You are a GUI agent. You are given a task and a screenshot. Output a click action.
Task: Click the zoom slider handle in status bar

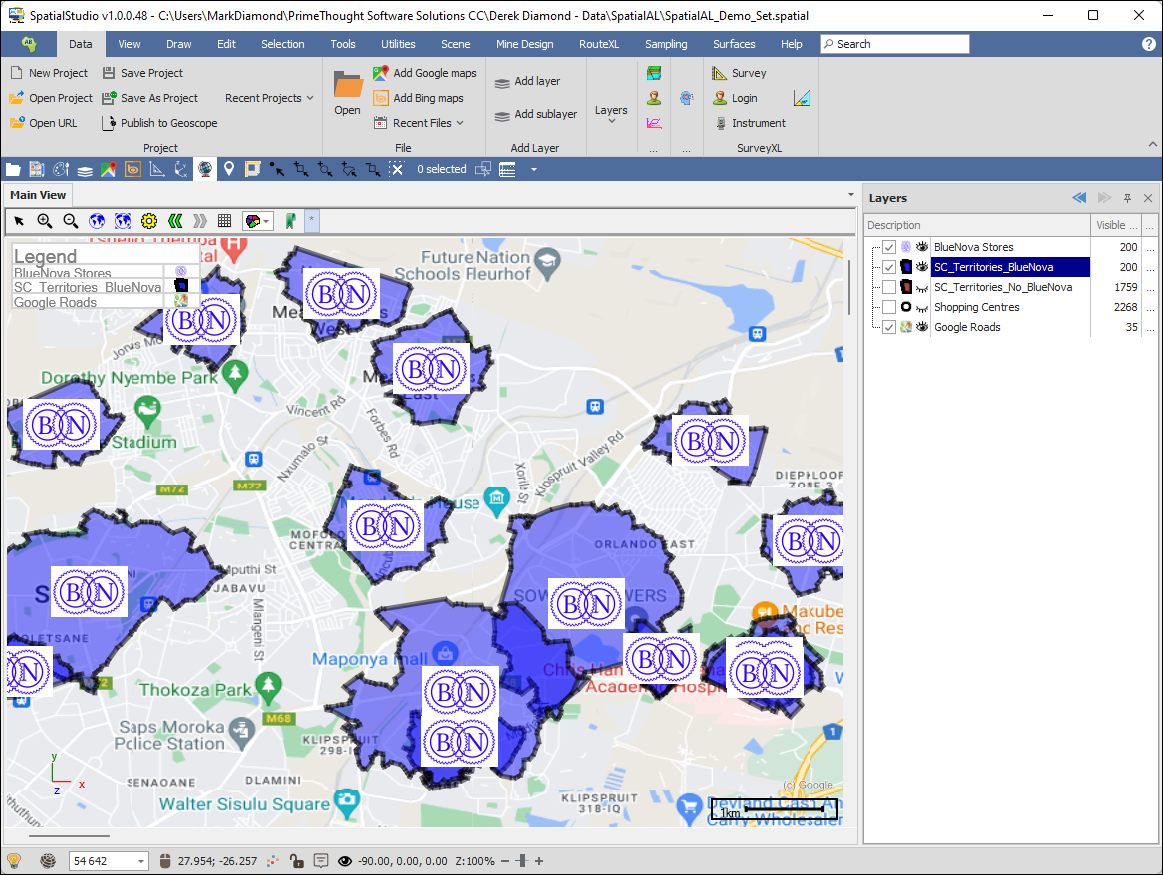pos(520,861)
